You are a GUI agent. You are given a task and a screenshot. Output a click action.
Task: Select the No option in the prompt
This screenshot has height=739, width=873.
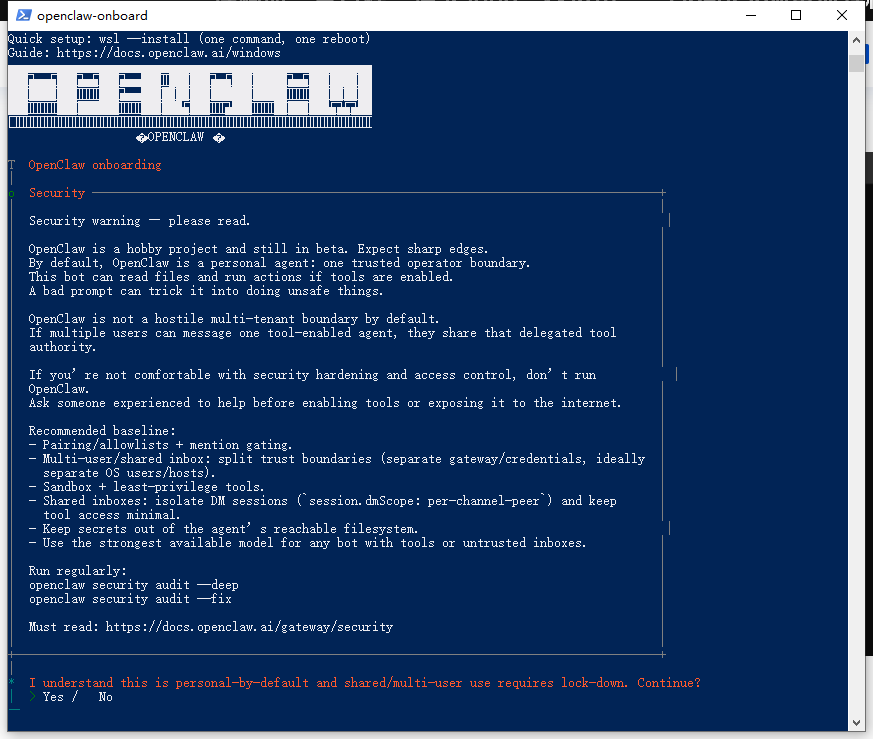pos(105,697)
